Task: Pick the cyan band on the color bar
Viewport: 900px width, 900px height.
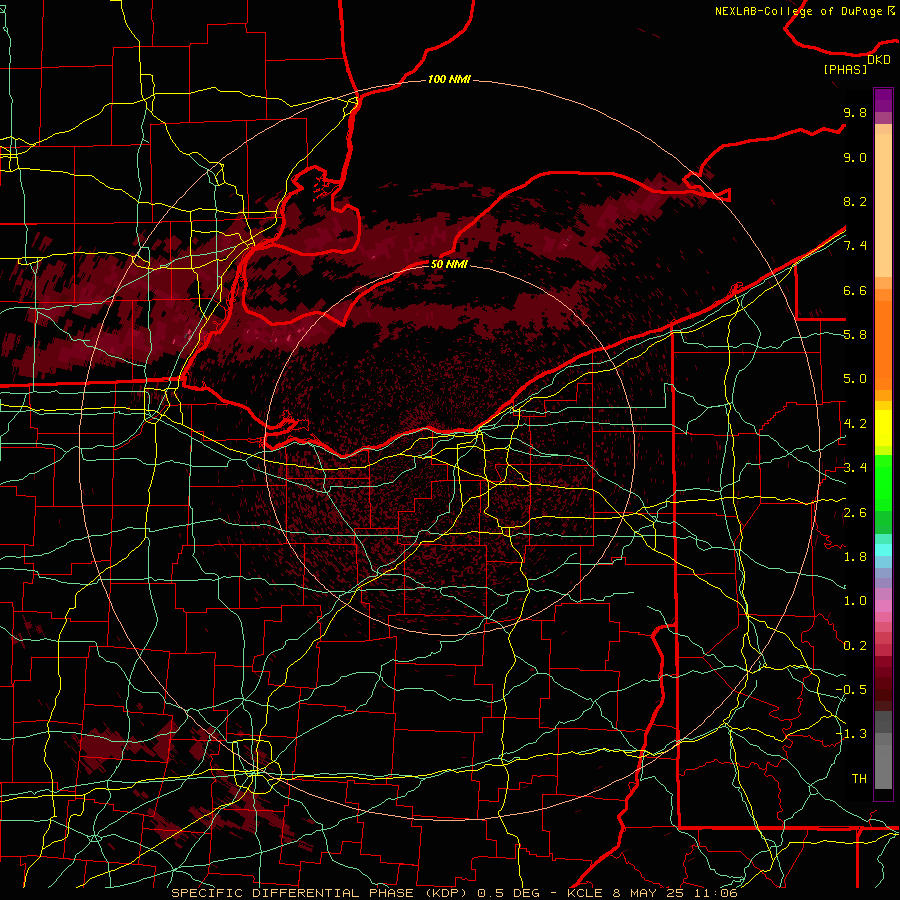Action: 883,550
